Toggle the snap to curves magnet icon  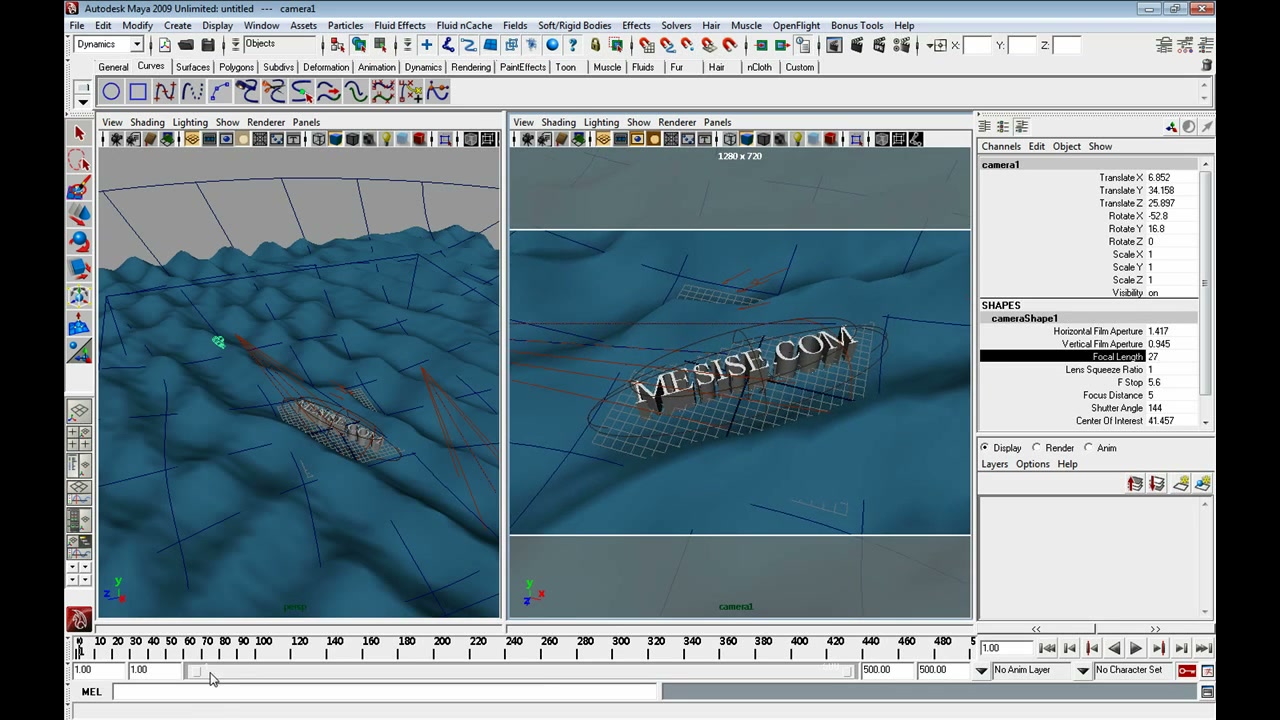click(x=668, y=45)
